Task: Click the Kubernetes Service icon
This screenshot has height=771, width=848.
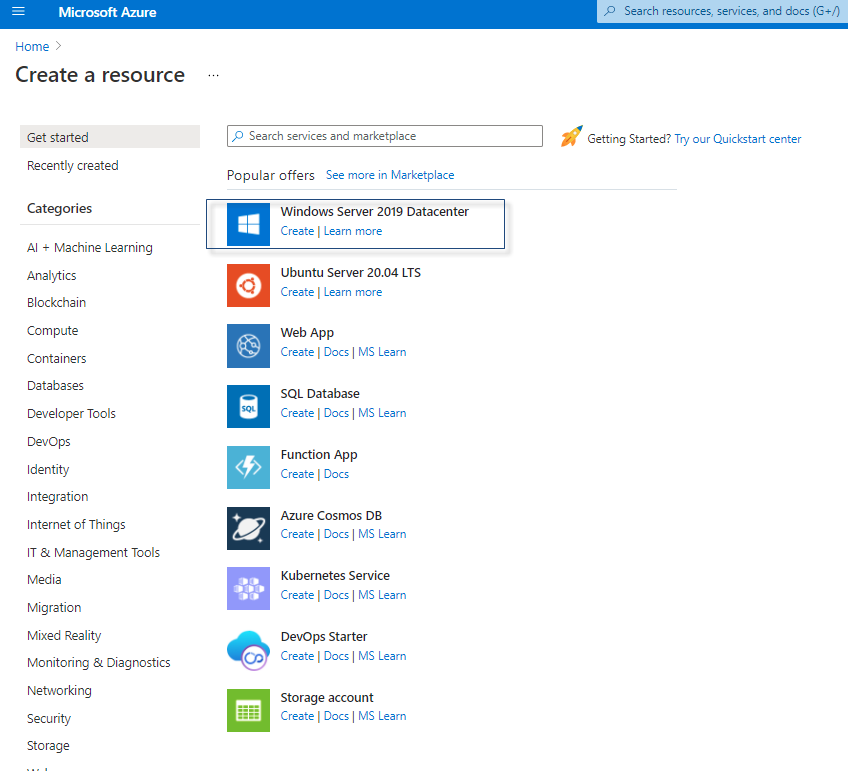Action: [x=248, y=589]
